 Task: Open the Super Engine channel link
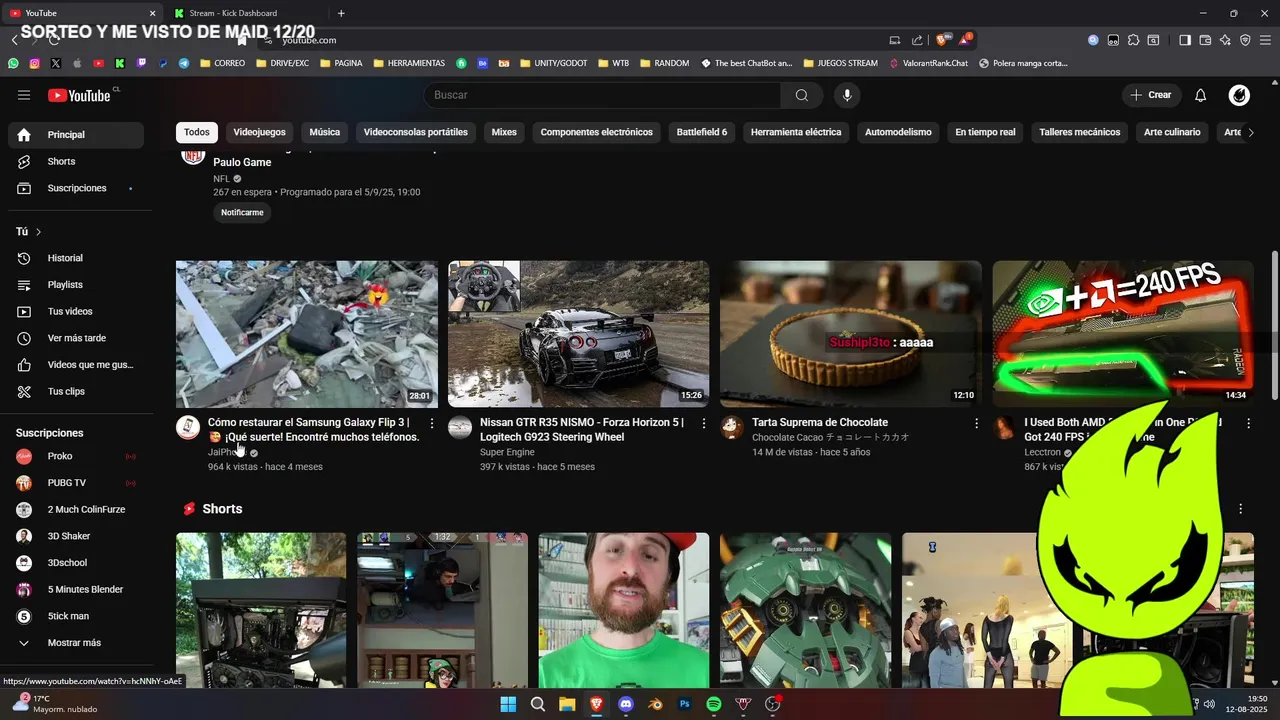[x=507, y=452]
